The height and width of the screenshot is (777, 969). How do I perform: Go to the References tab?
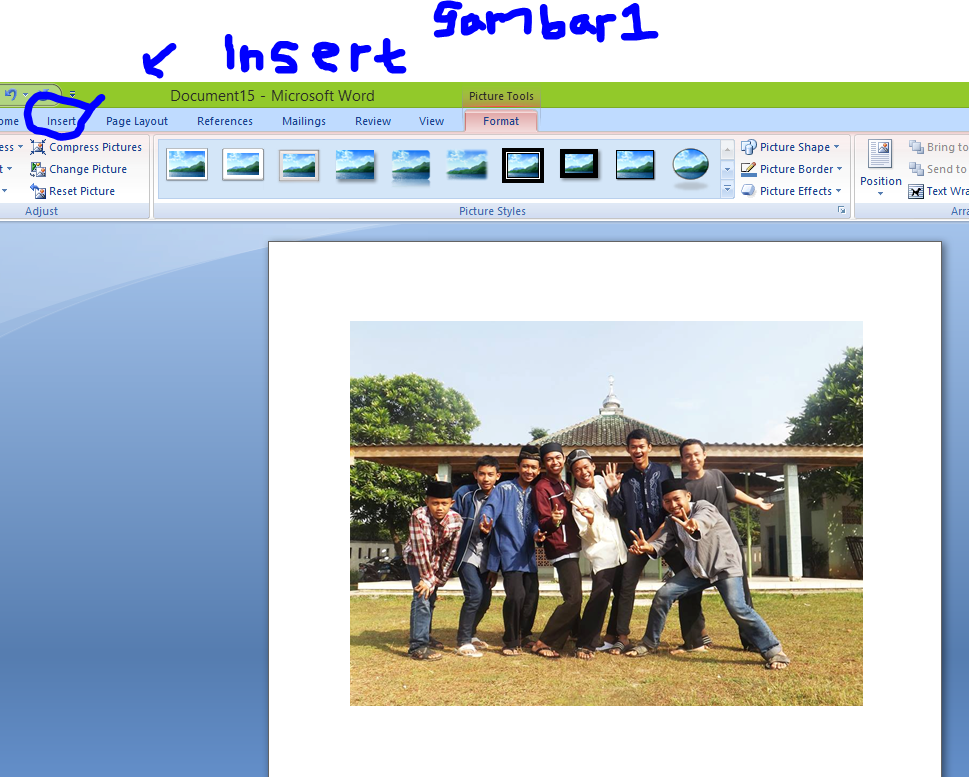click(x=225, y=121)
